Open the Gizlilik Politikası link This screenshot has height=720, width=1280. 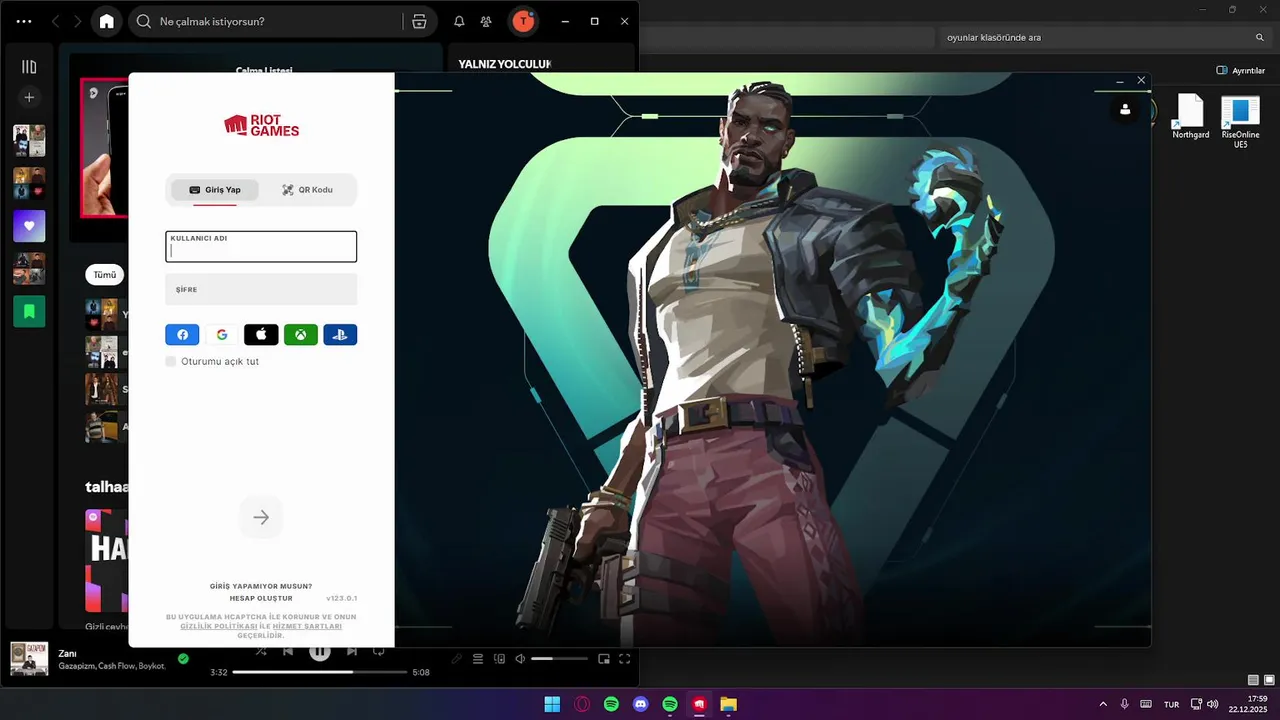219,626
